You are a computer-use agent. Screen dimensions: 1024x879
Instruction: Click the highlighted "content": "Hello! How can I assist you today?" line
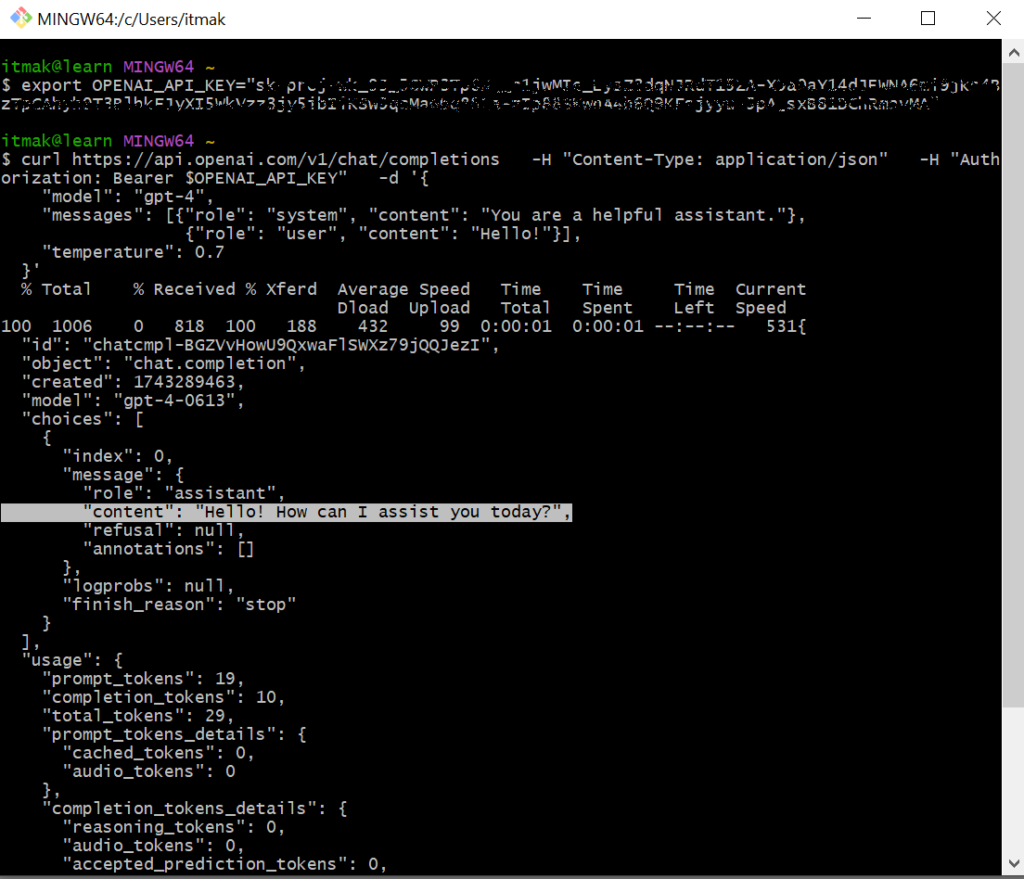point(287,512)
